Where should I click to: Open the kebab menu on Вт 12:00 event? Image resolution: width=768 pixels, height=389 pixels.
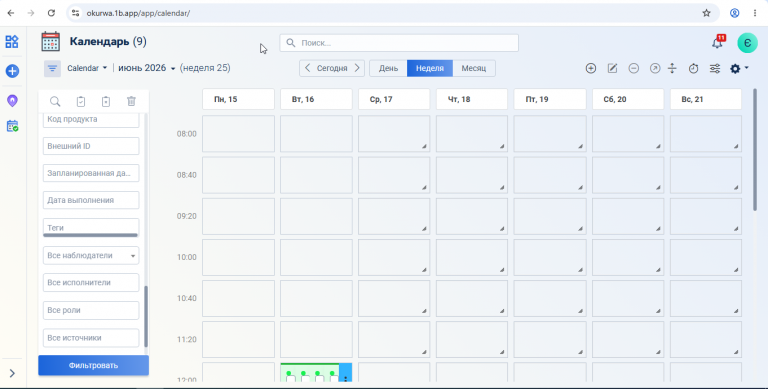[346, 378]
